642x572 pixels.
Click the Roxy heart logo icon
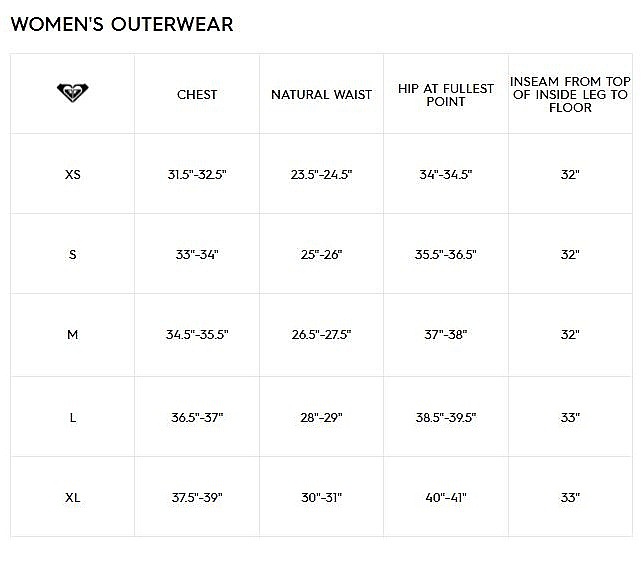click(72, 93)
